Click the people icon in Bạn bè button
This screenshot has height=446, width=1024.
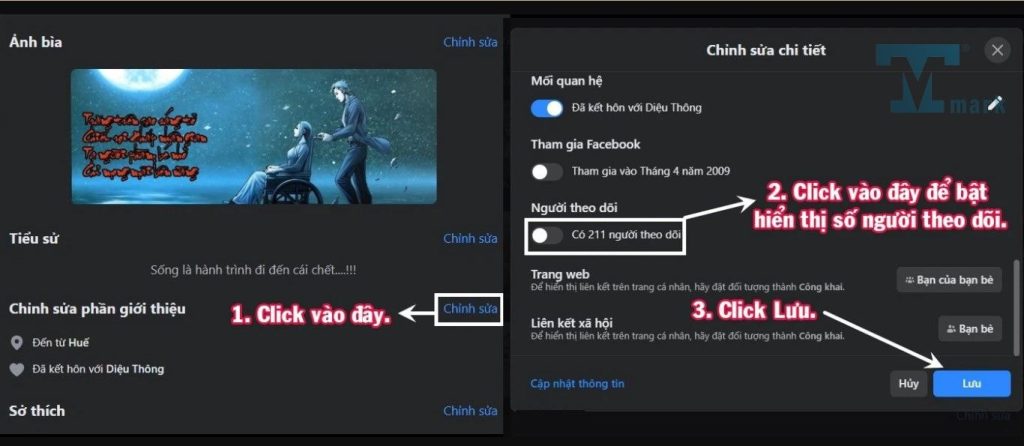point(951,329)
